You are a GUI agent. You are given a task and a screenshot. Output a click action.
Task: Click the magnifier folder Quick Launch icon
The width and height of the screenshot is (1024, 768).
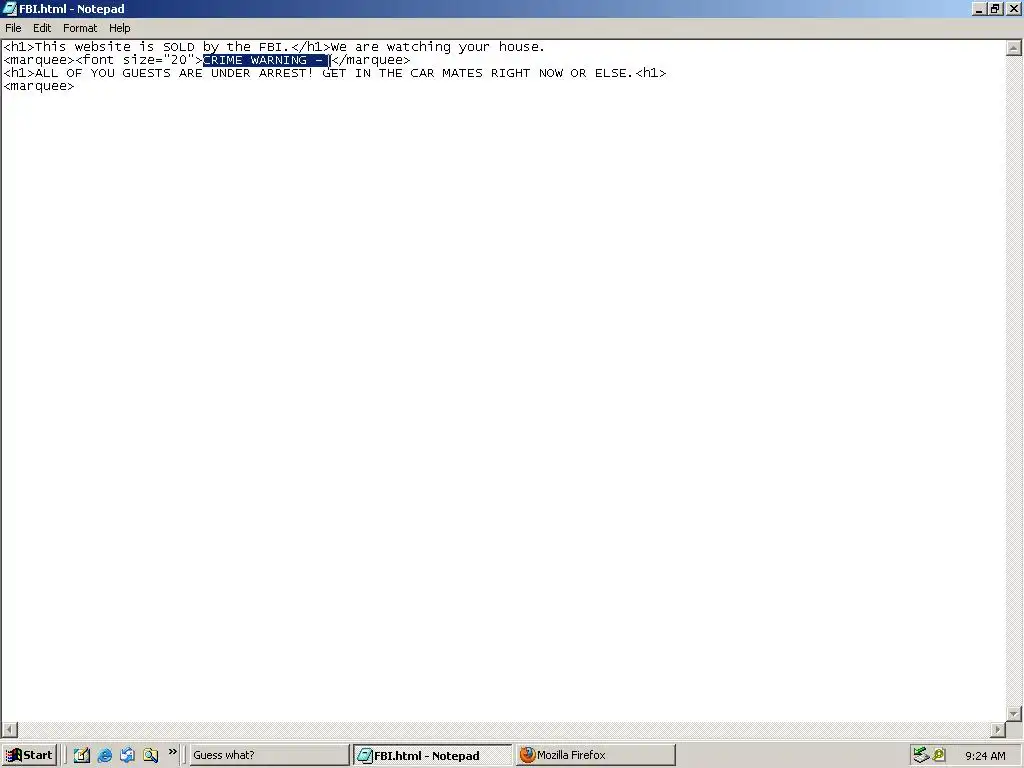[x=151, y=755]
